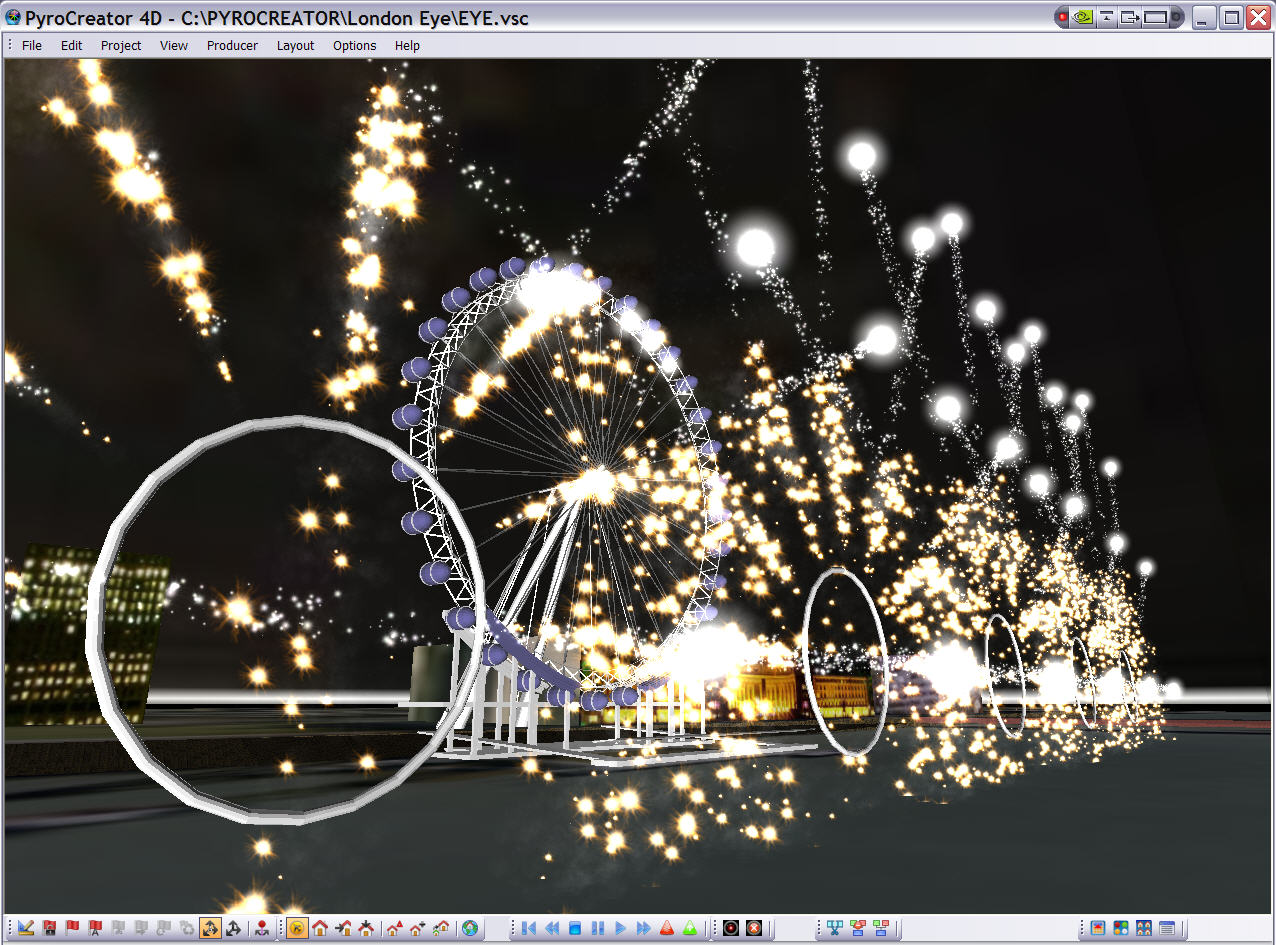Click the blue network tree icon
The width and height of the screenshot is (1276, 945).
[x=835, y=928]
